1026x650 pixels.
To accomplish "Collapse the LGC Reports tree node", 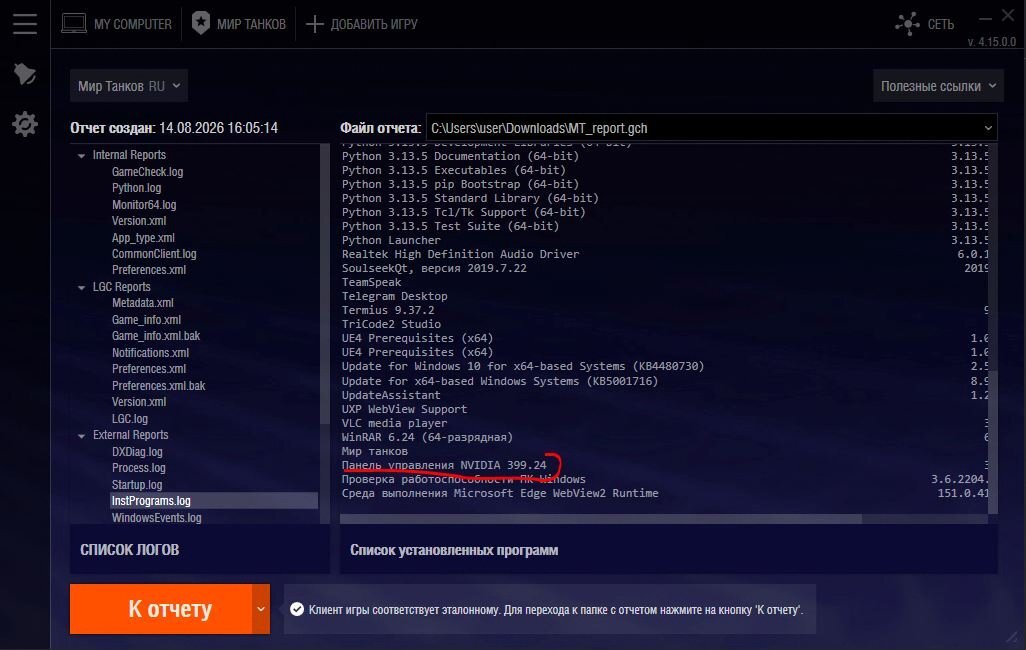I will 82,287.
